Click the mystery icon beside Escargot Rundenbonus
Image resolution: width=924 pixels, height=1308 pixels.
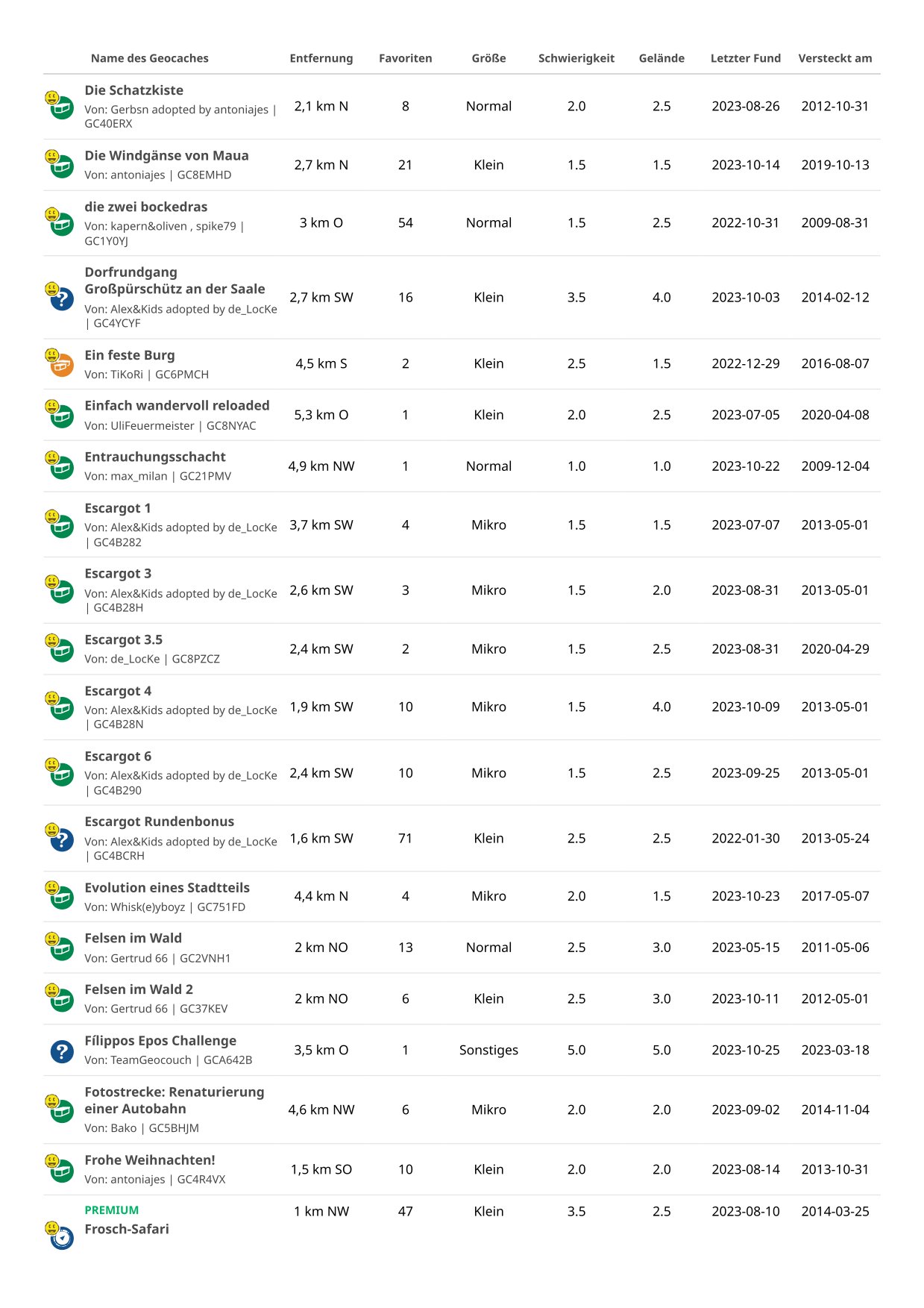[61, 839]
